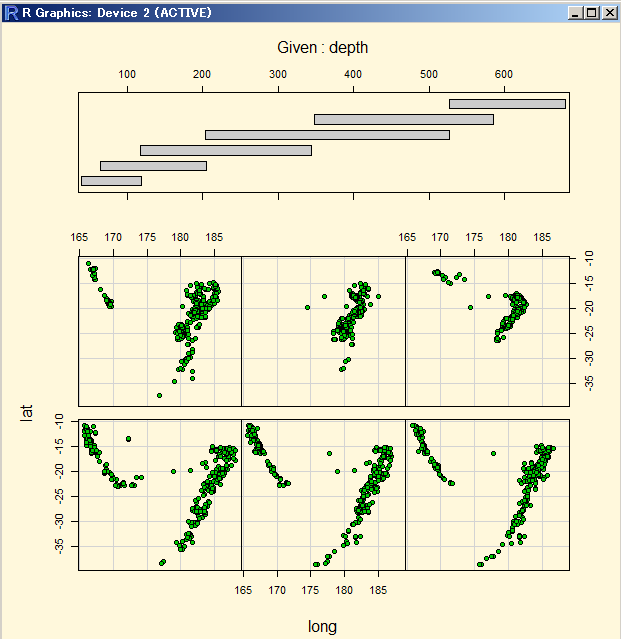This screenshot has height=639, width=621.
Task: Click inside the bottom-middle scatter panel
Action: coord(323,495)
